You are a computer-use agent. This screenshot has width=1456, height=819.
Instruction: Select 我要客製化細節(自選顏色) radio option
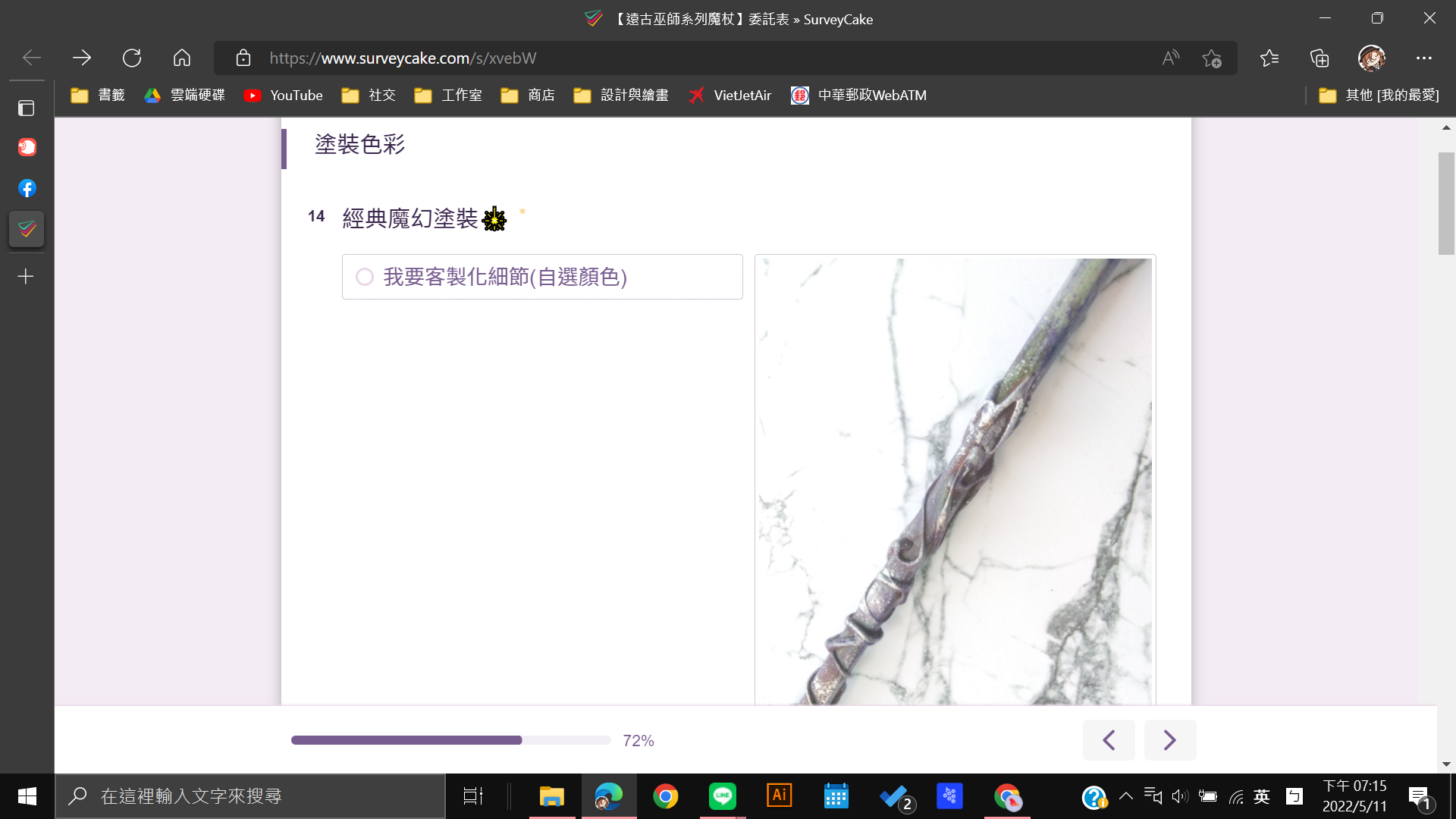(542, 277)
